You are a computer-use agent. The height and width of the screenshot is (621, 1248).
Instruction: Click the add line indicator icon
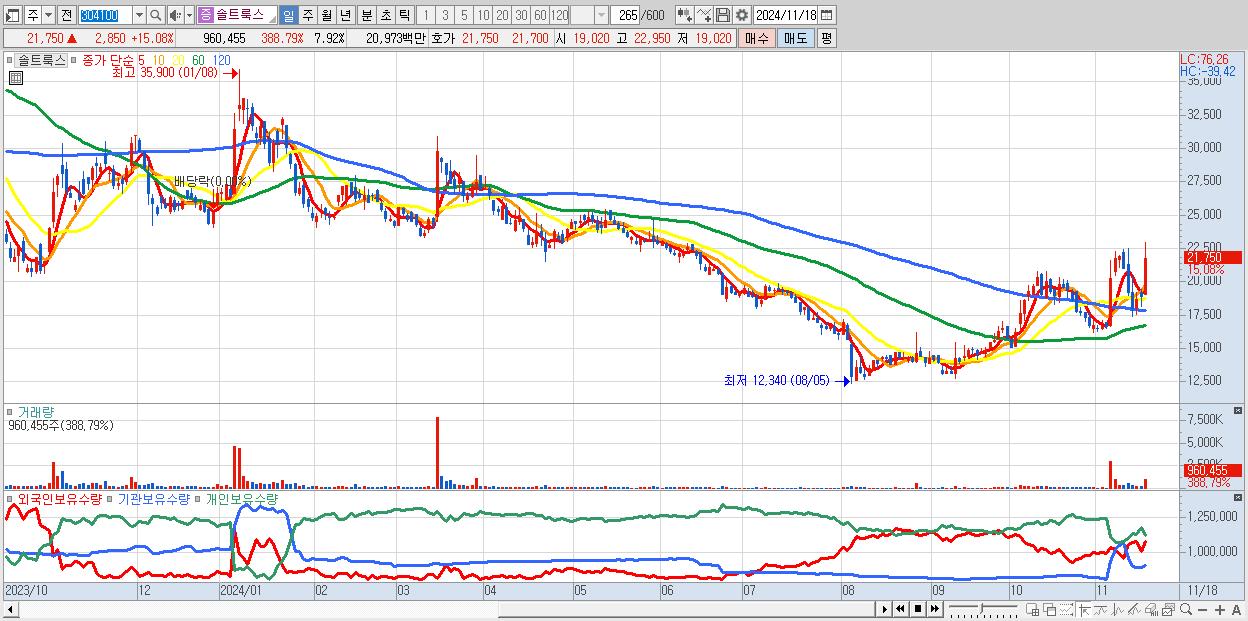[x=704, y=15]
